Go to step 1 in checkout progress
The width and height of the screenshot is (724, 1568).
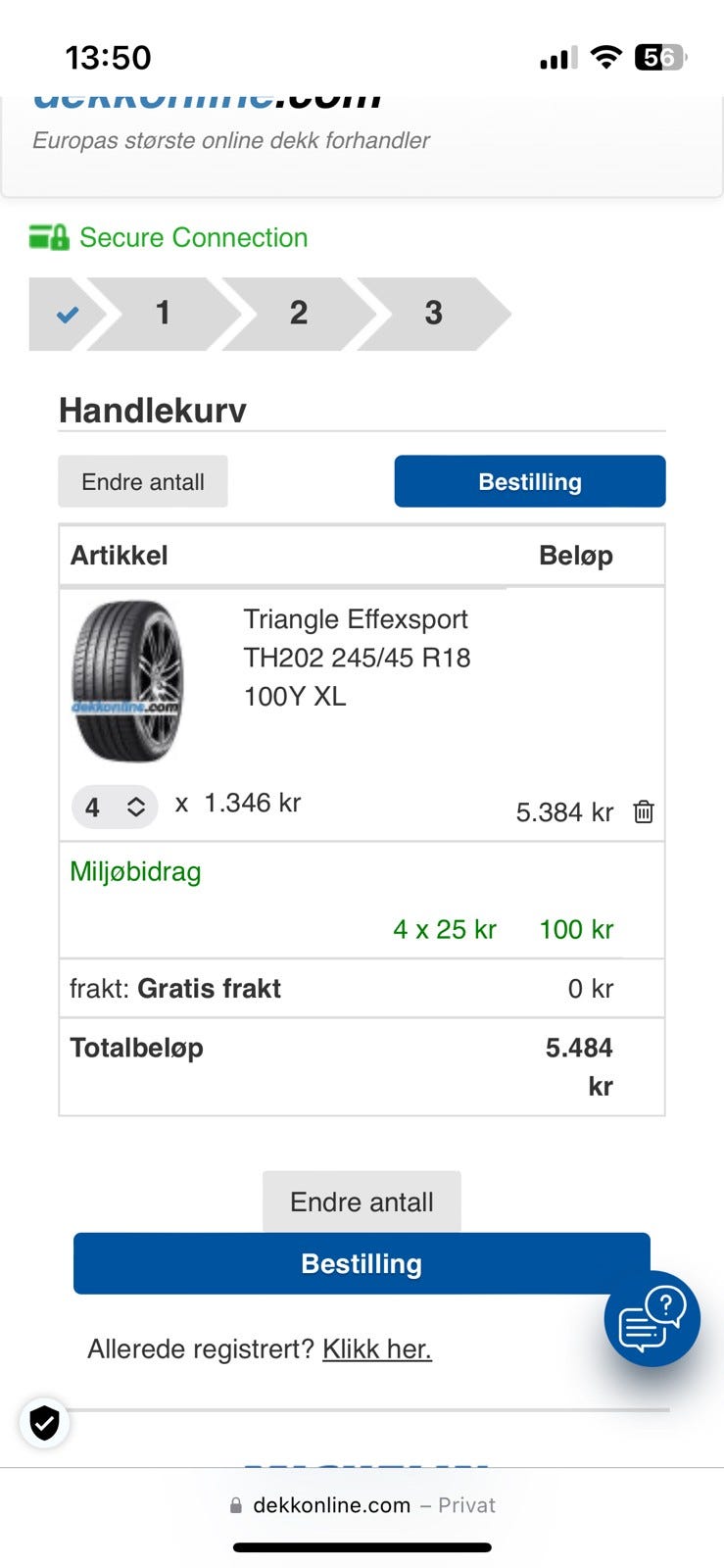(x=164, y=314)
